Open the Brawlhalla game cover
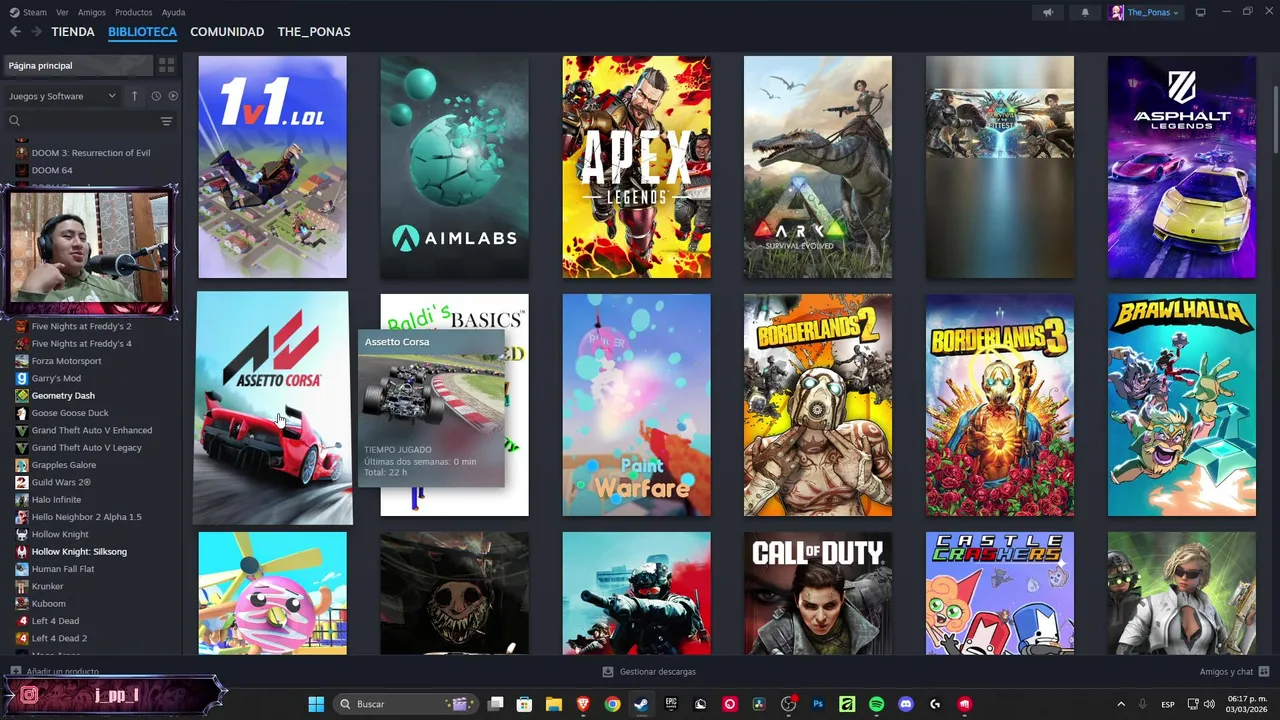 1181,405
